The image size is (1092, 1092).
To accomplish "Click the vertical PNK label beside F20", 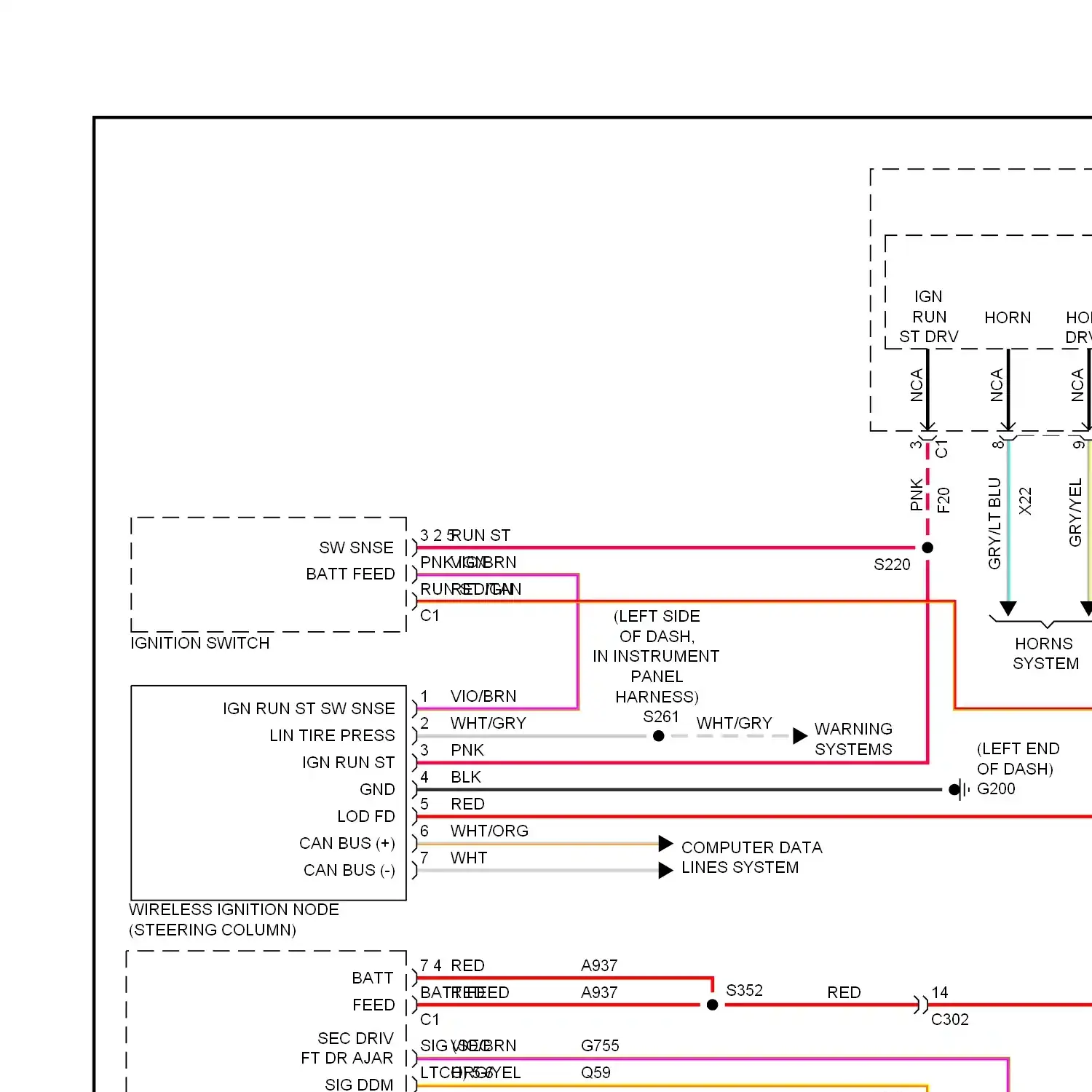I will [917, 494].
